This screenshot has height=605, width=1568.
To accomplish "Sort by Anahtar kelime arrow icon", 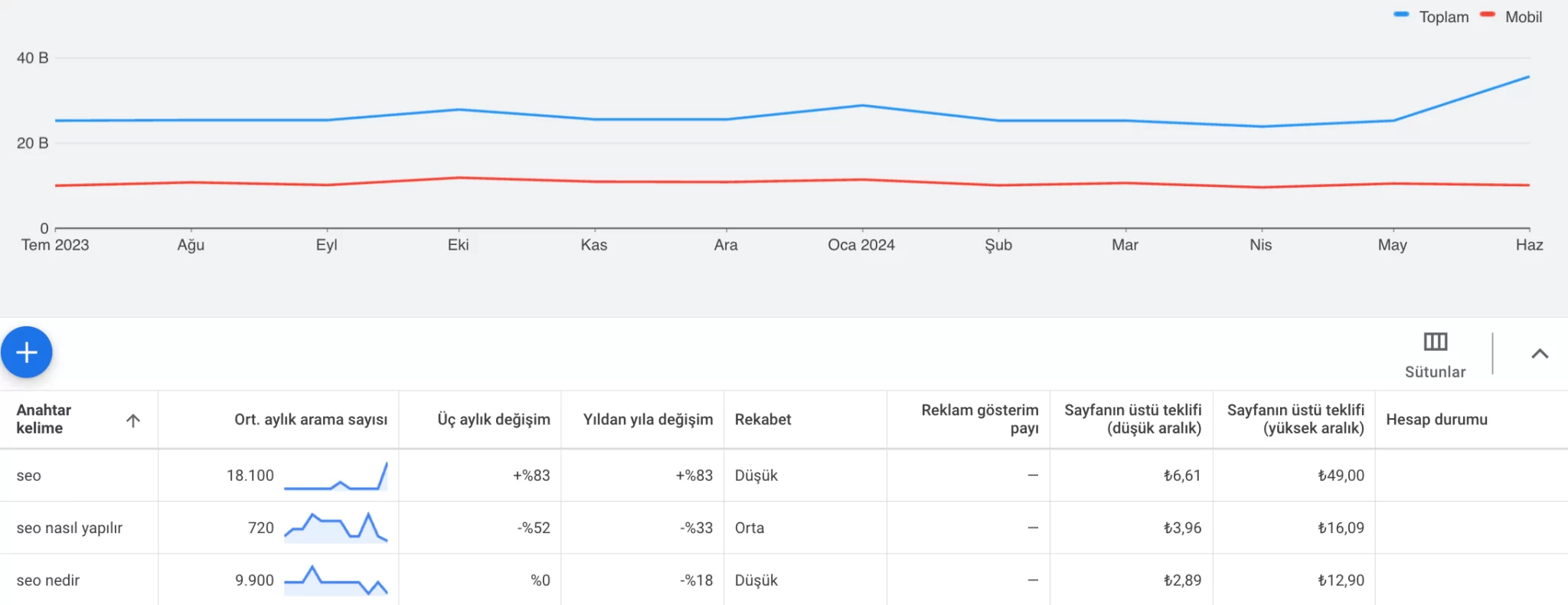I will point(133,420).
